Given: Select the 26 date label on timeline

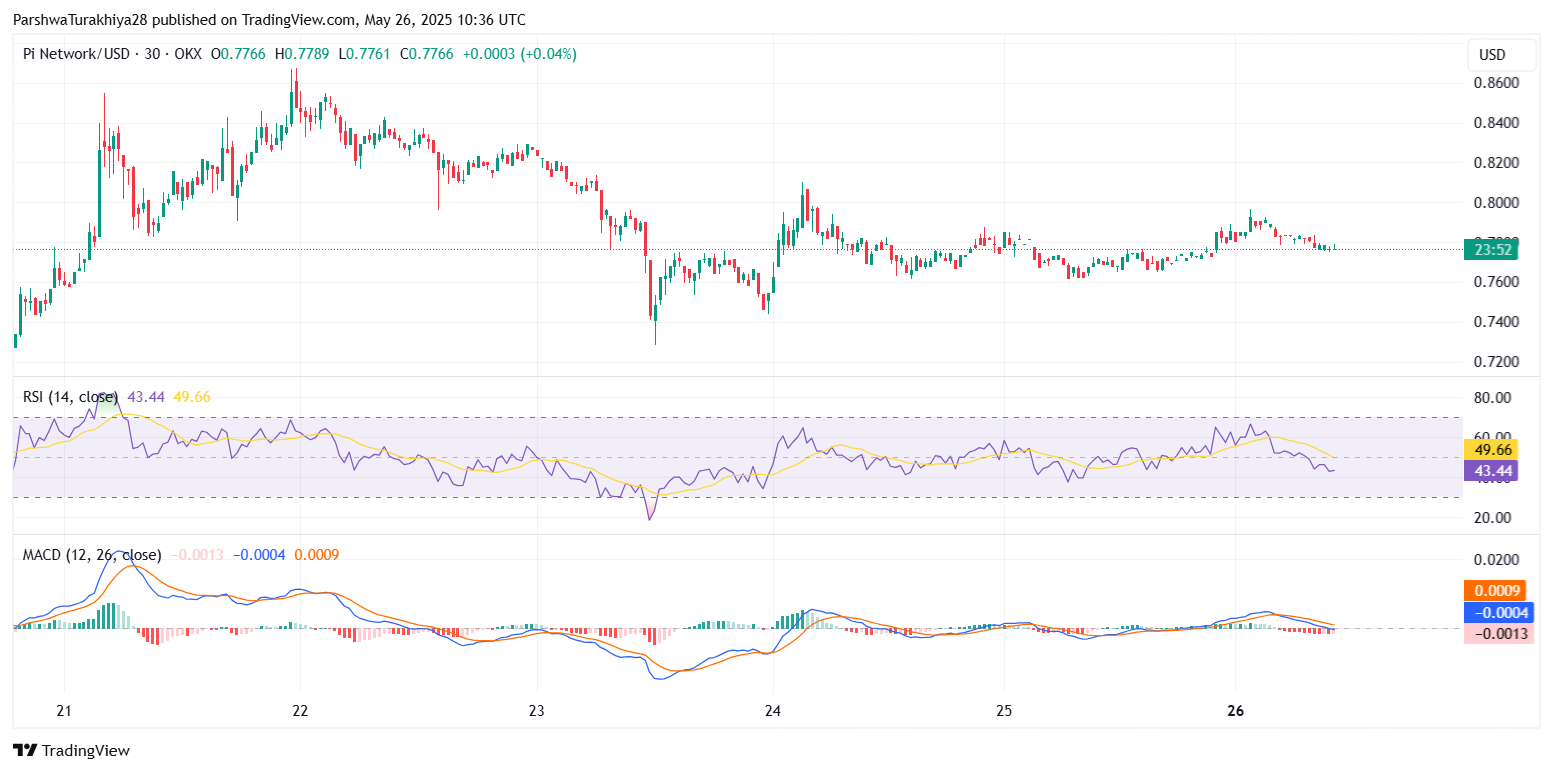Looking at the screenshot, I should (1235, 712).
